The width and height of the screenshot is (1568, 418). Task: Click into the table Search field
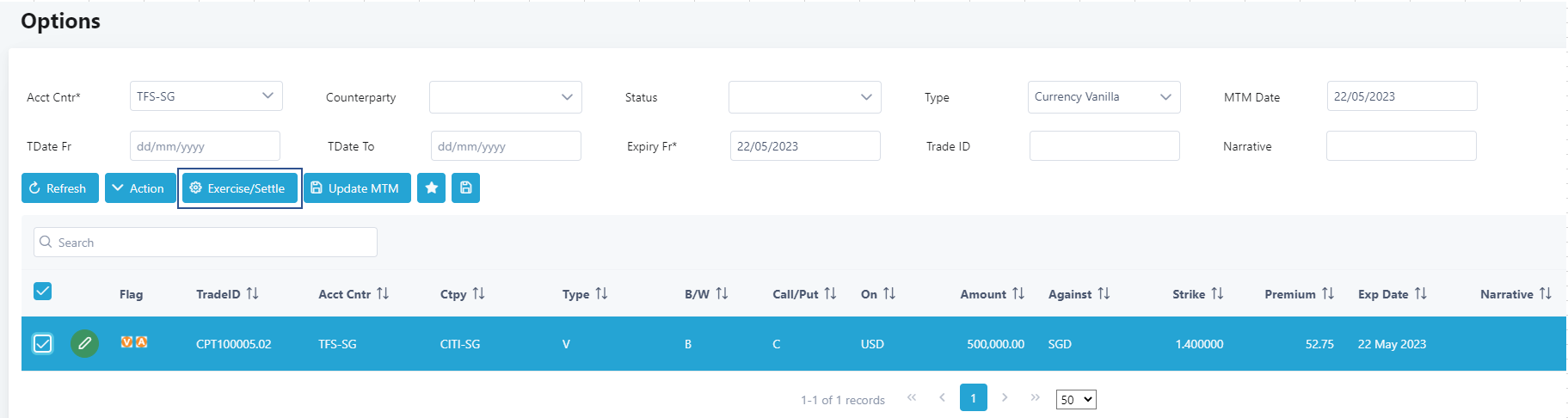[206, 243]
